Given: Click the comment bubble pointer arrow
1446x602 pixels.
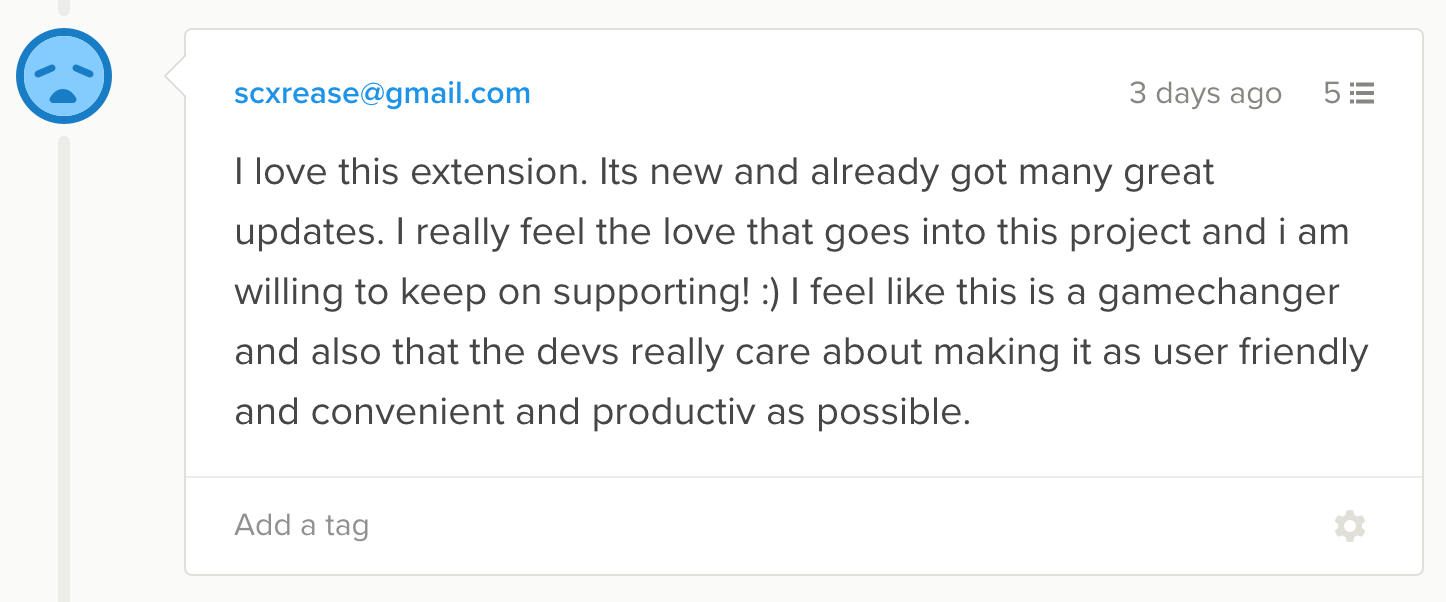Looking at the screenshot, I should (x=176, y=77).
